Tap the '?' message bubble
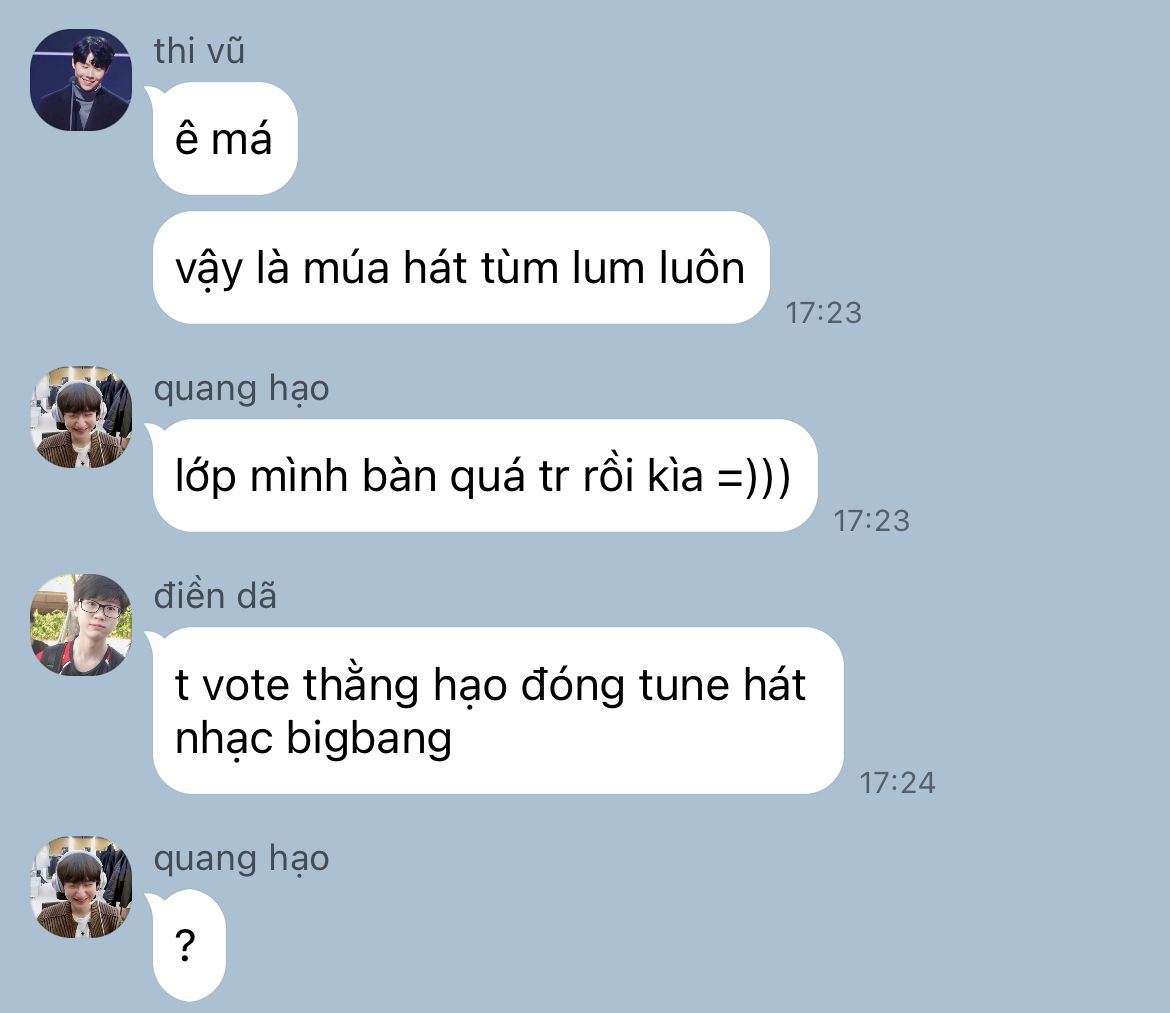Viewport: 1170px width, 1013px height. click(189, 945)
